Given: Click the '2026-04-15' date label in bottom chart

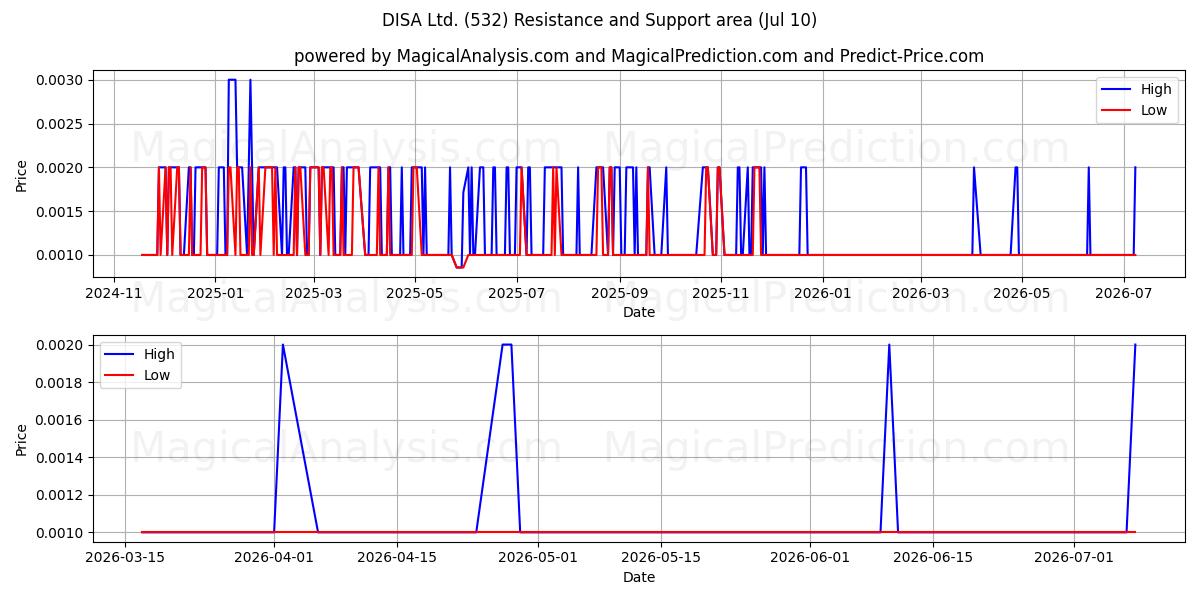Looking at the screenshot, I should [x=397, y=558].
